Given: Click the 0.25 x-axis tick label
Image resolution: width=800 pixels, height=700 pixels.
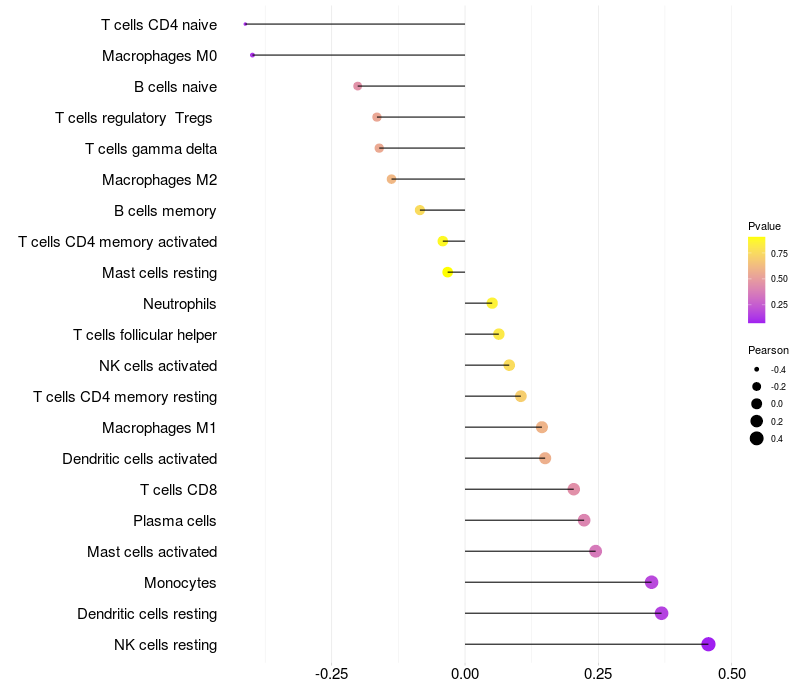Looking at the screenshot, I should (x=598, y=674).
